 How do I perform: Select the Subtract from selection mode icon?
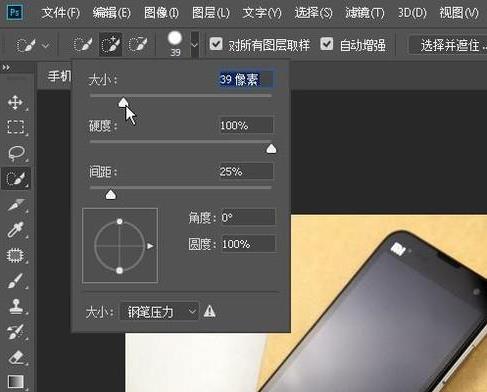pyautogui.click(x=138, y=45)
